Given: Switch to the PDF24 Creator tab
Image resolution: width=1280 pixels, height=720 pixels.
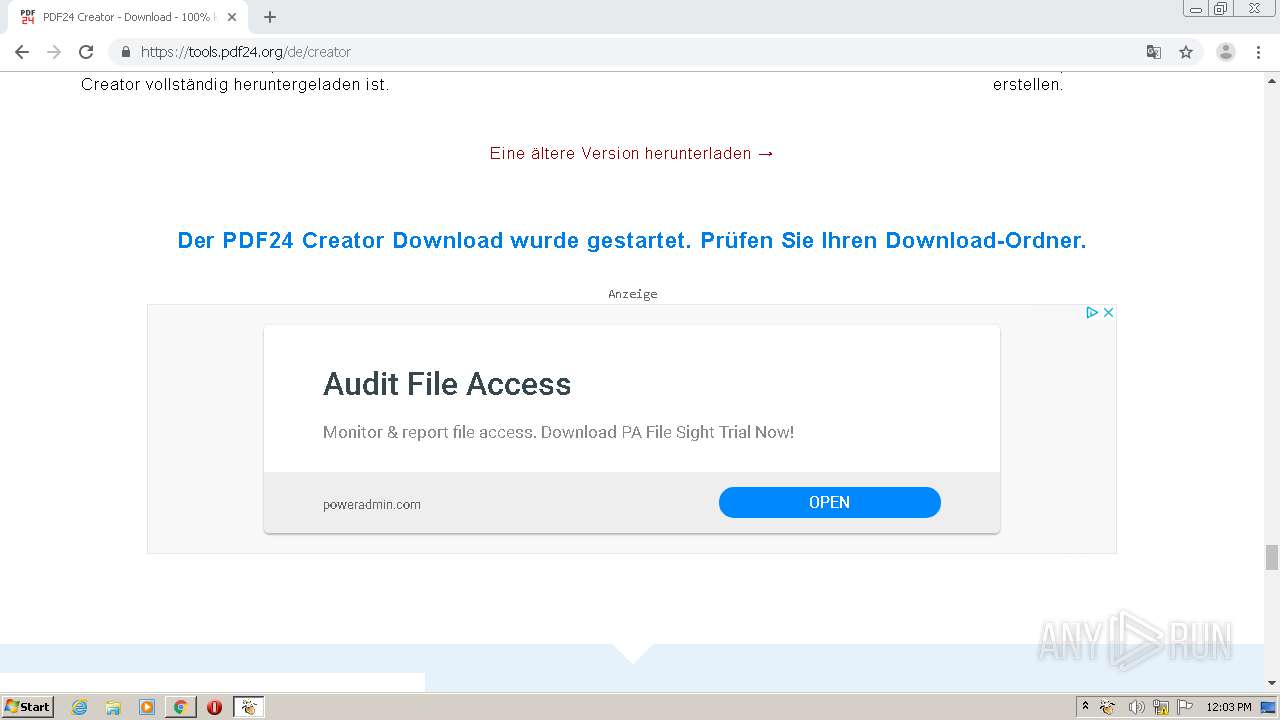Looking at the screenshot, I should [x=127, y=17].
